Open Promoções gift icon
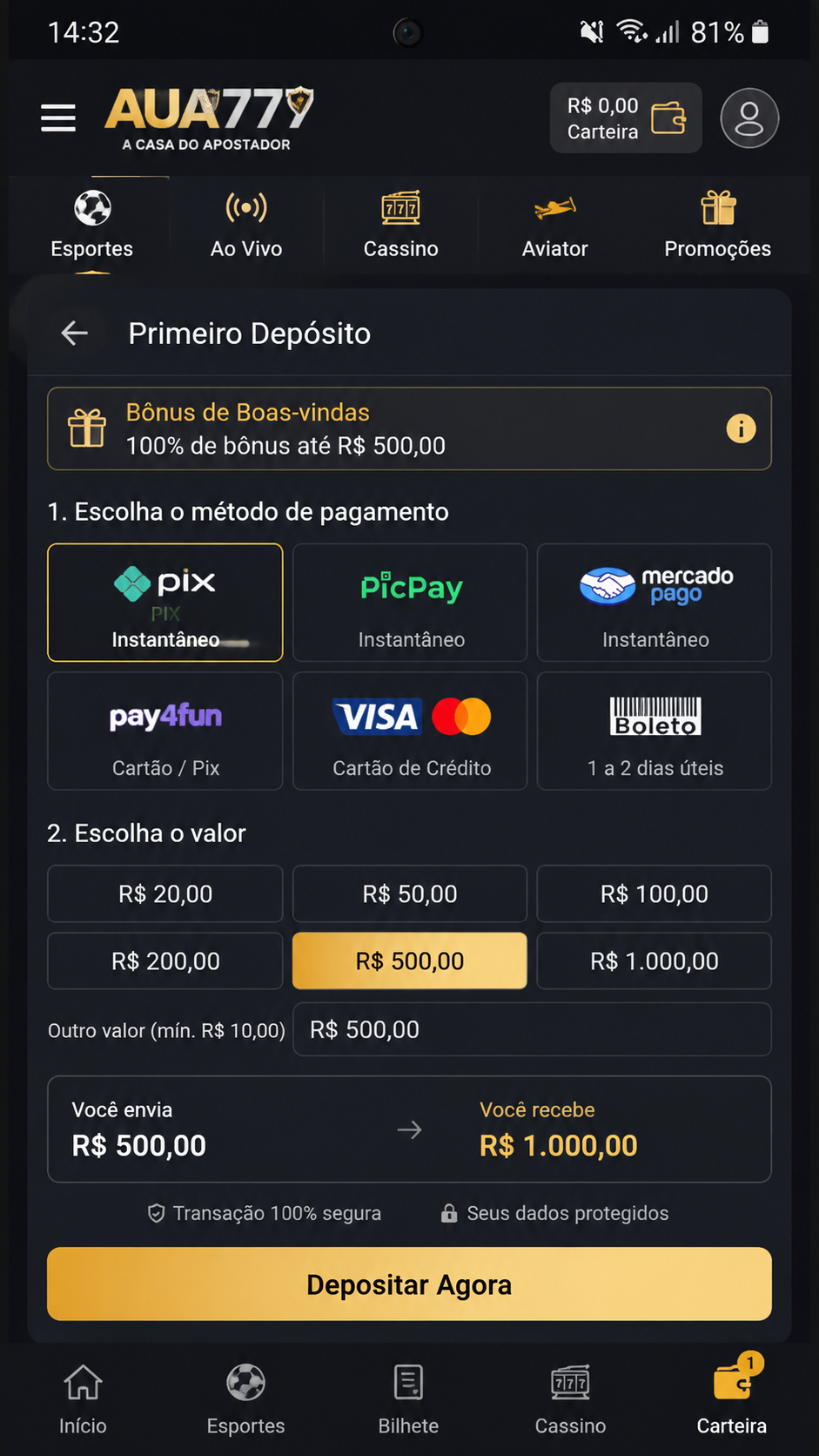 (718, 208)
